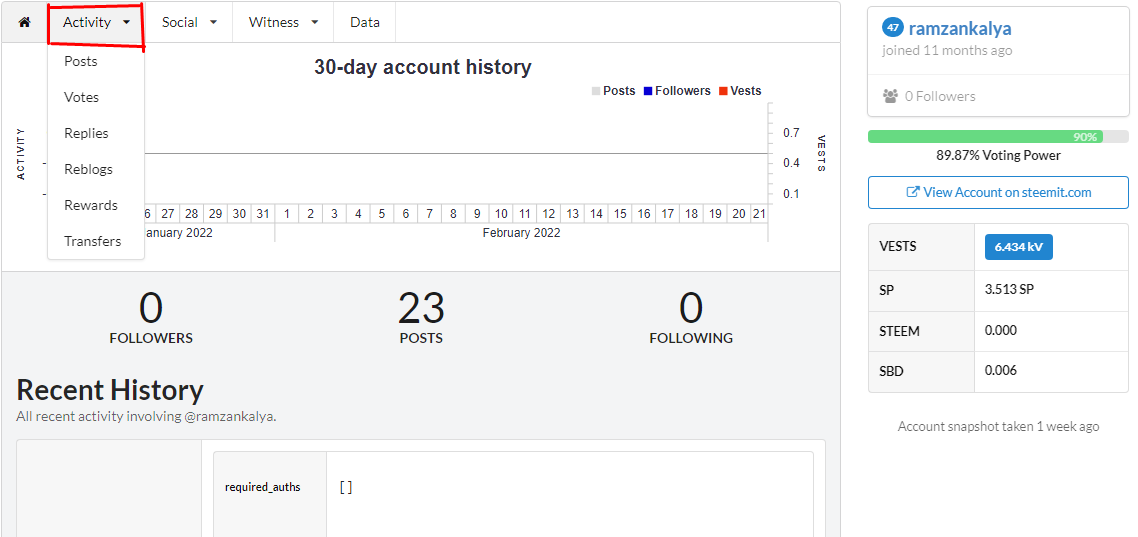Click the followers group icon
Viewport: 1138px width, 537px height.
(891, 96)
